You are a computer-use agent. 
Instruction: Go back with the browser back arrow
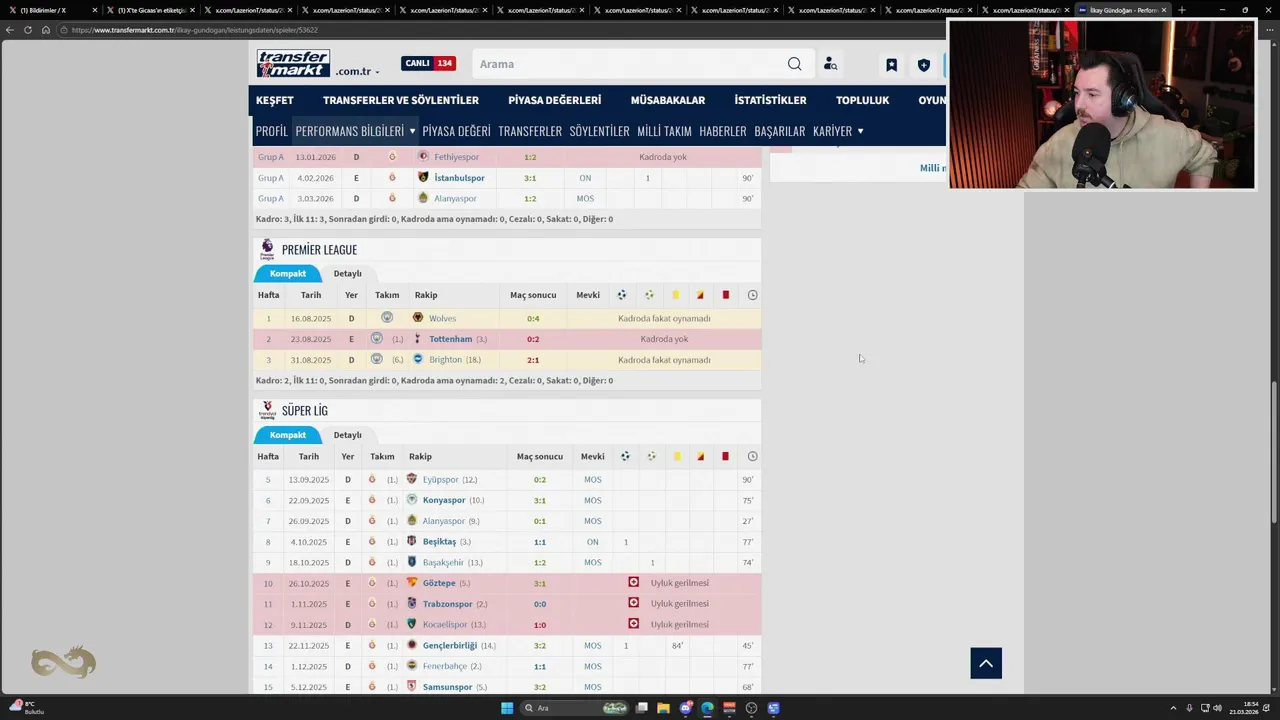[10, 30]
